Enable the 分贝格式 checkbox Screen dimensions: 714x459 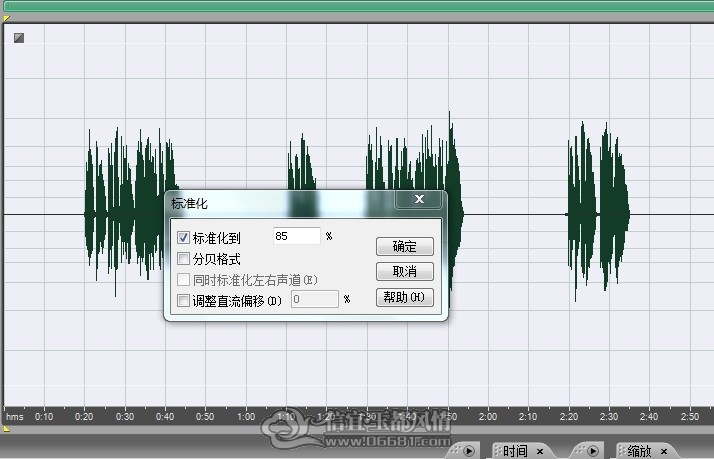(183, 259)
